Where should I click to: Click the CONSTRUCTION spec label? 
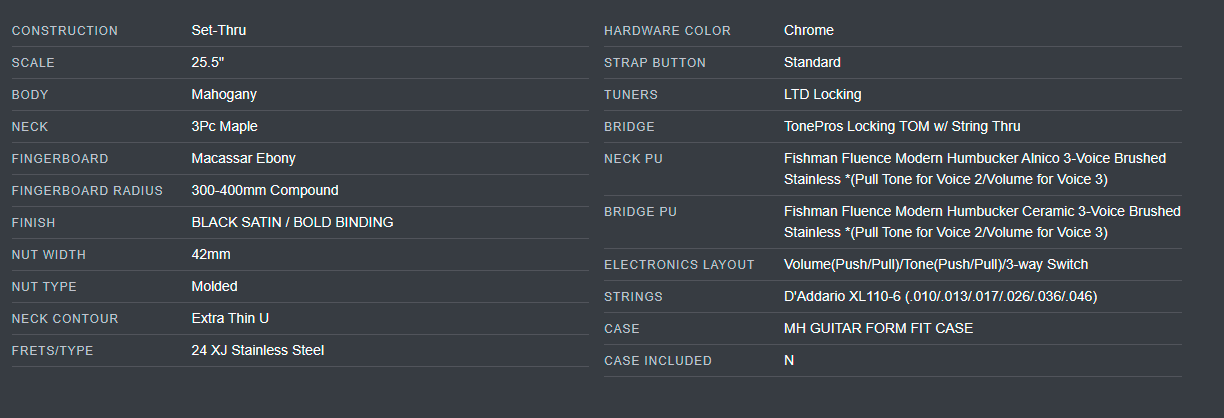64,31
